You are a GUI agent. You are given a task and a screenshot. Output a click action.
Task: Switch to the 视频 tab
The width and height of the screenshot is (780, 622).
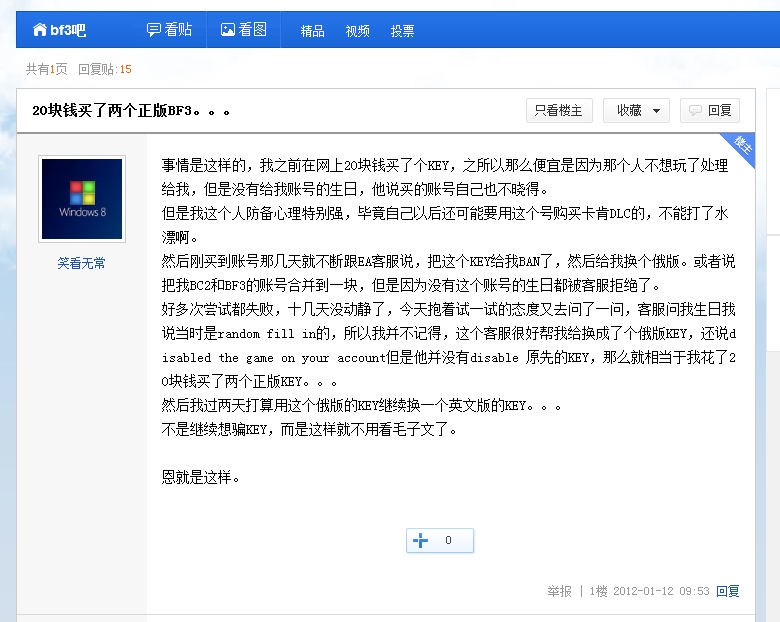[x=358, y=31]
